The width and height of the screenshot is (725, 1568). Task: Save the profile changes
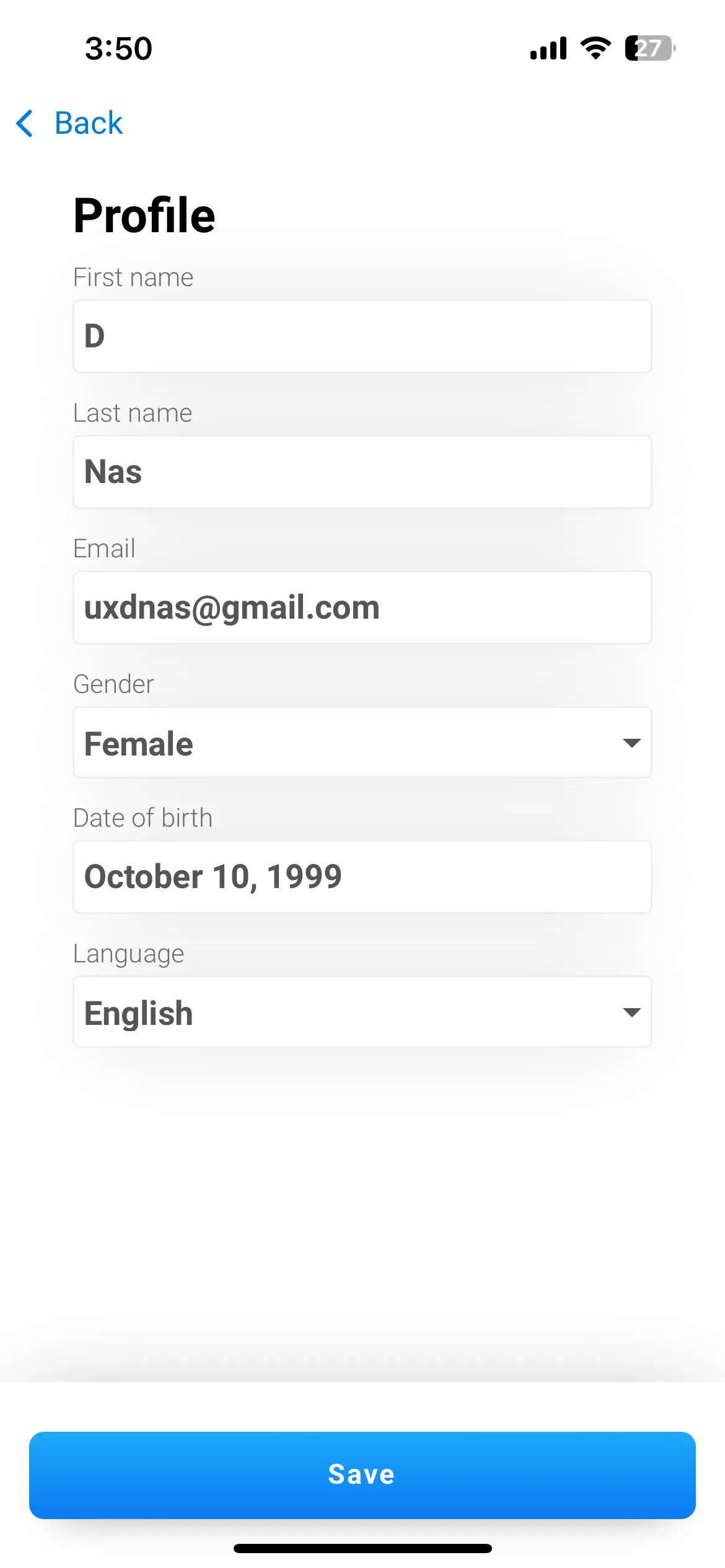362,1475
